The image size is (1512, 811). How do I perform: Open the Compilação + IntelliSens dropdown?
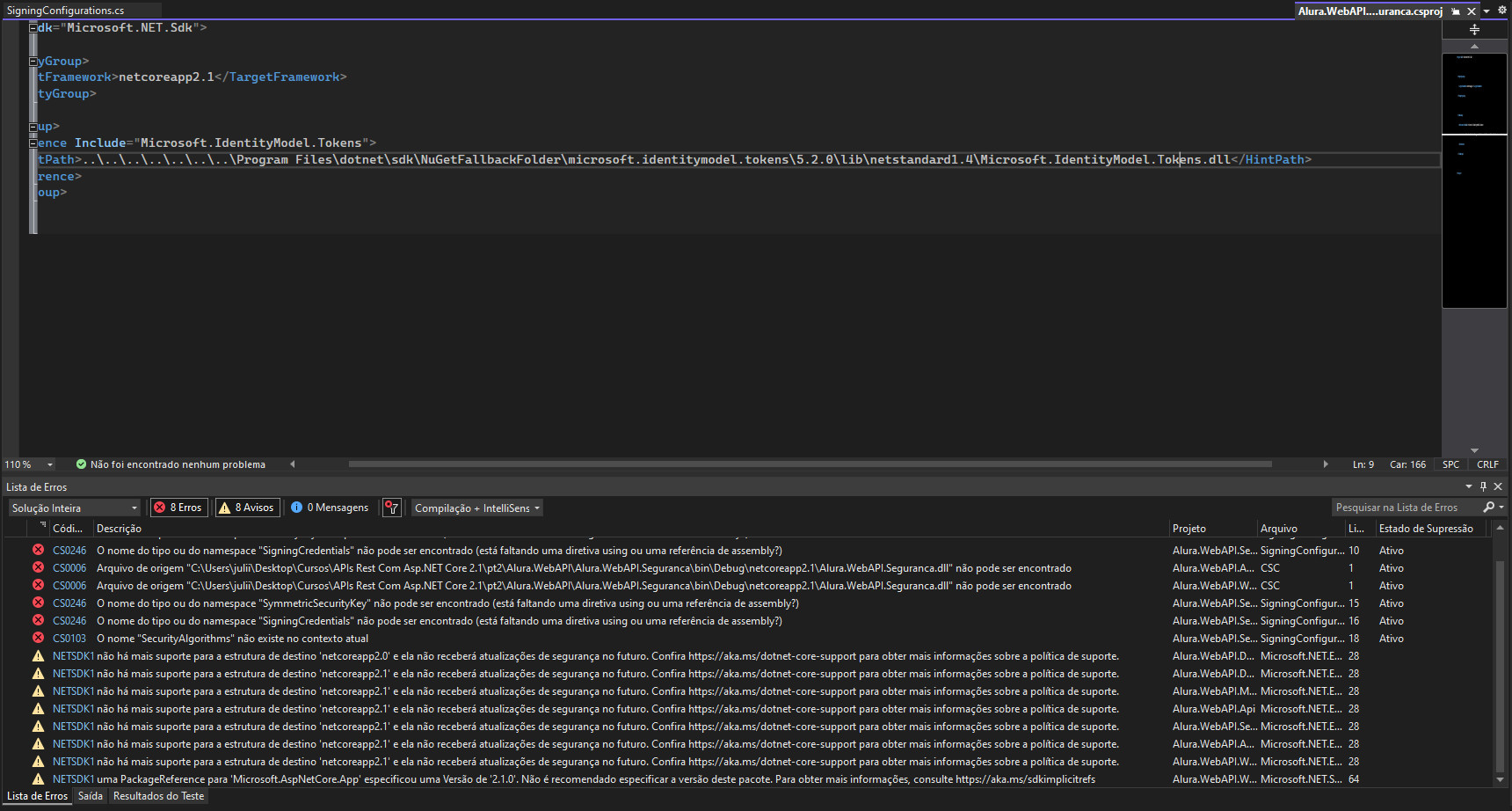click(x=477, y=508)
